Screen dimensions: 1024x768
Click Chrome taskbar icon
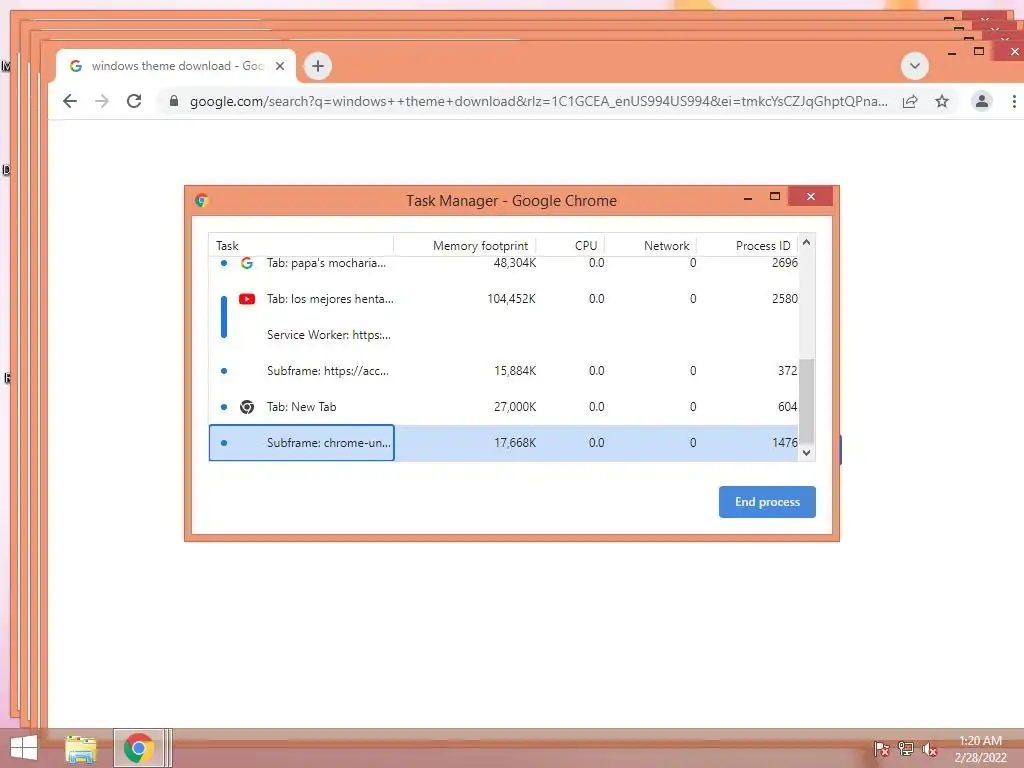pos(138,748)
